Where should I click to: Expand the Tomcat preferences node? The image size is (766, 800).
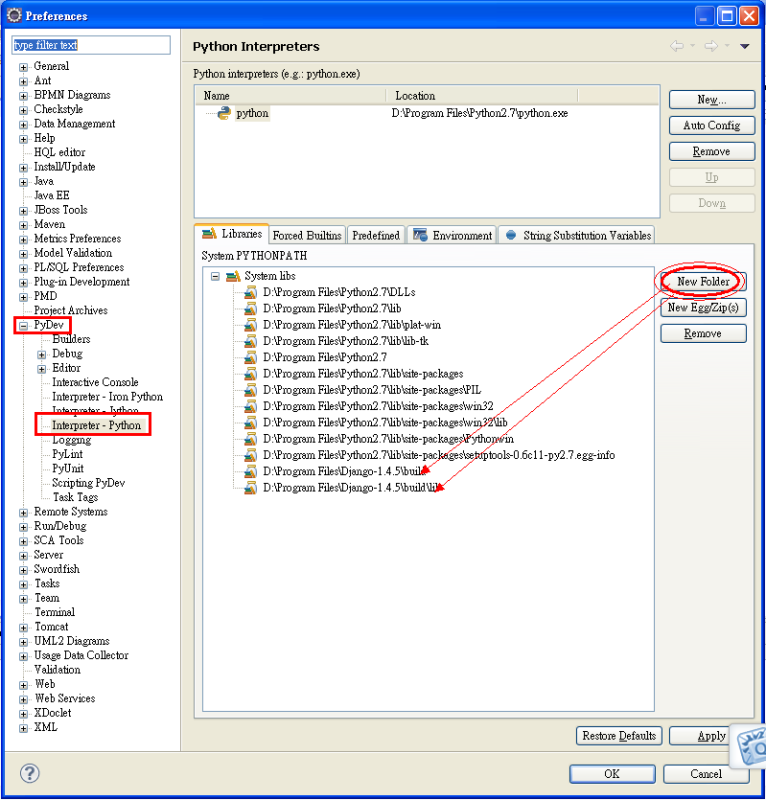(x=23, y=628)
